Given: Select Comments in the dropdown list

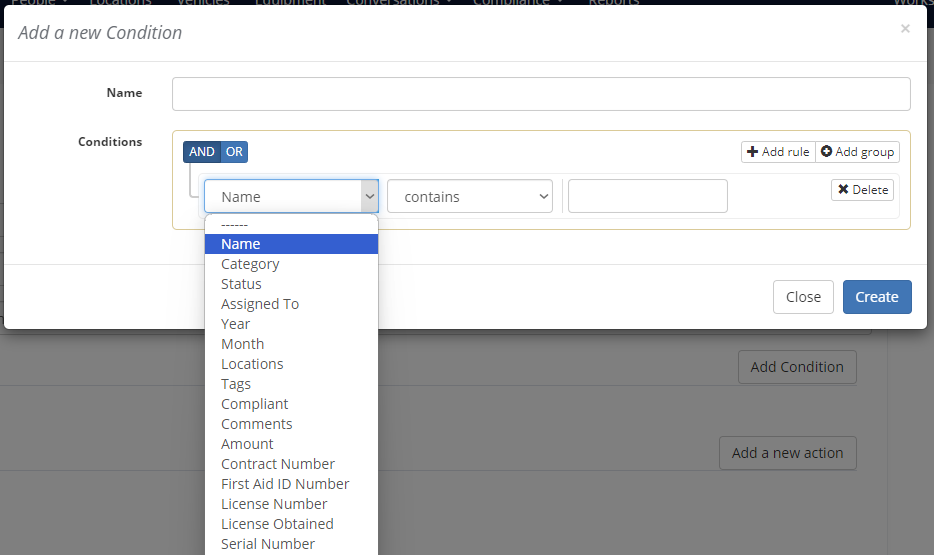Looking at the screenshot, I should (291, 424).
